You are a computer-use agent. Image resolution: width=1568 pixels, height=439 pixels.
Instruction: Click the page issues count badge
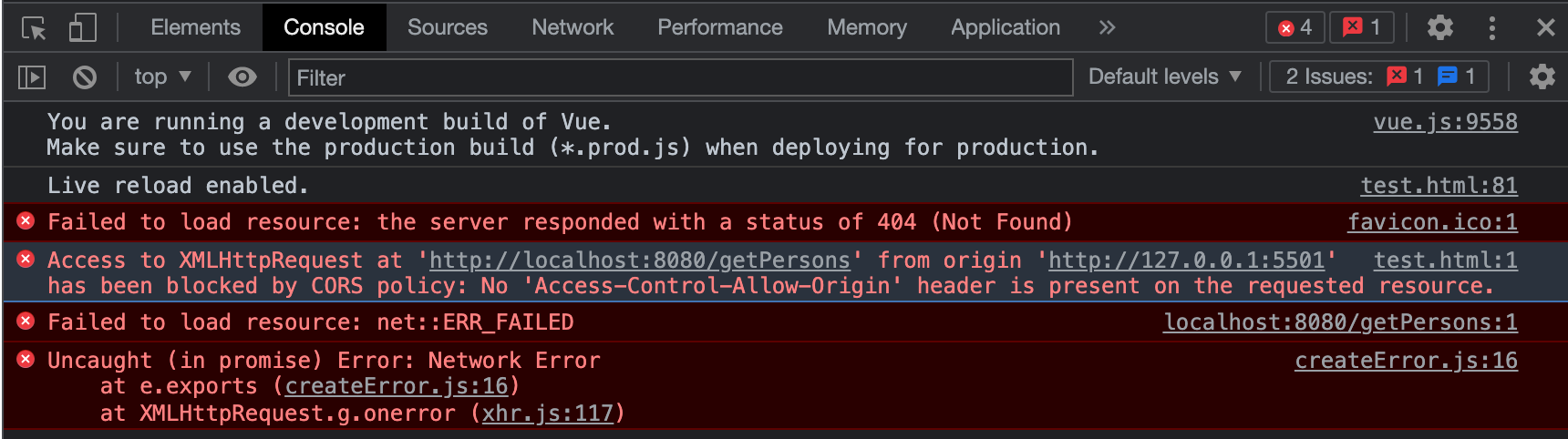[x=1362, y=28]
